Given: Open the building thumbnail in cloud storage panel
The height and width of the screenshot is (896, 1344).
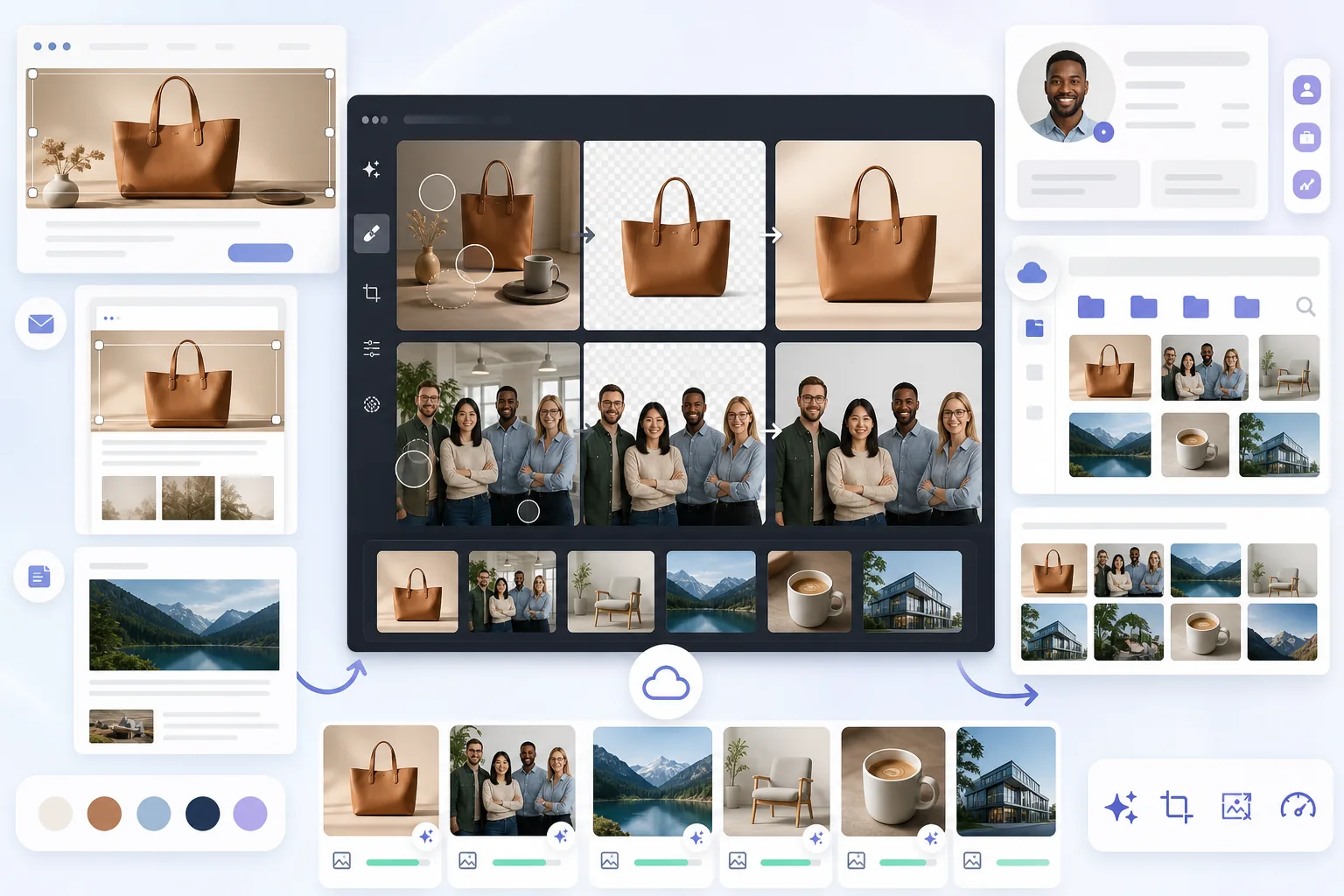Looking at the screenshot, I should [x=1279, y=444].
